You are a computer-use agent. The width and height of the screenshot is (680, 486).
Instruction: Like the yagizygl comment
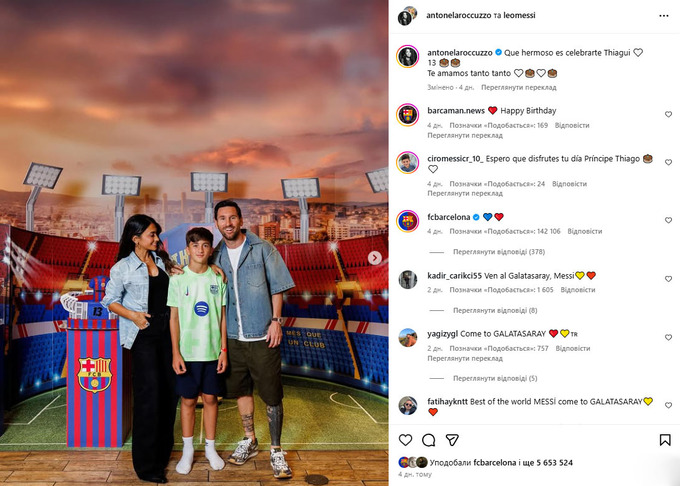click(668, 337)
